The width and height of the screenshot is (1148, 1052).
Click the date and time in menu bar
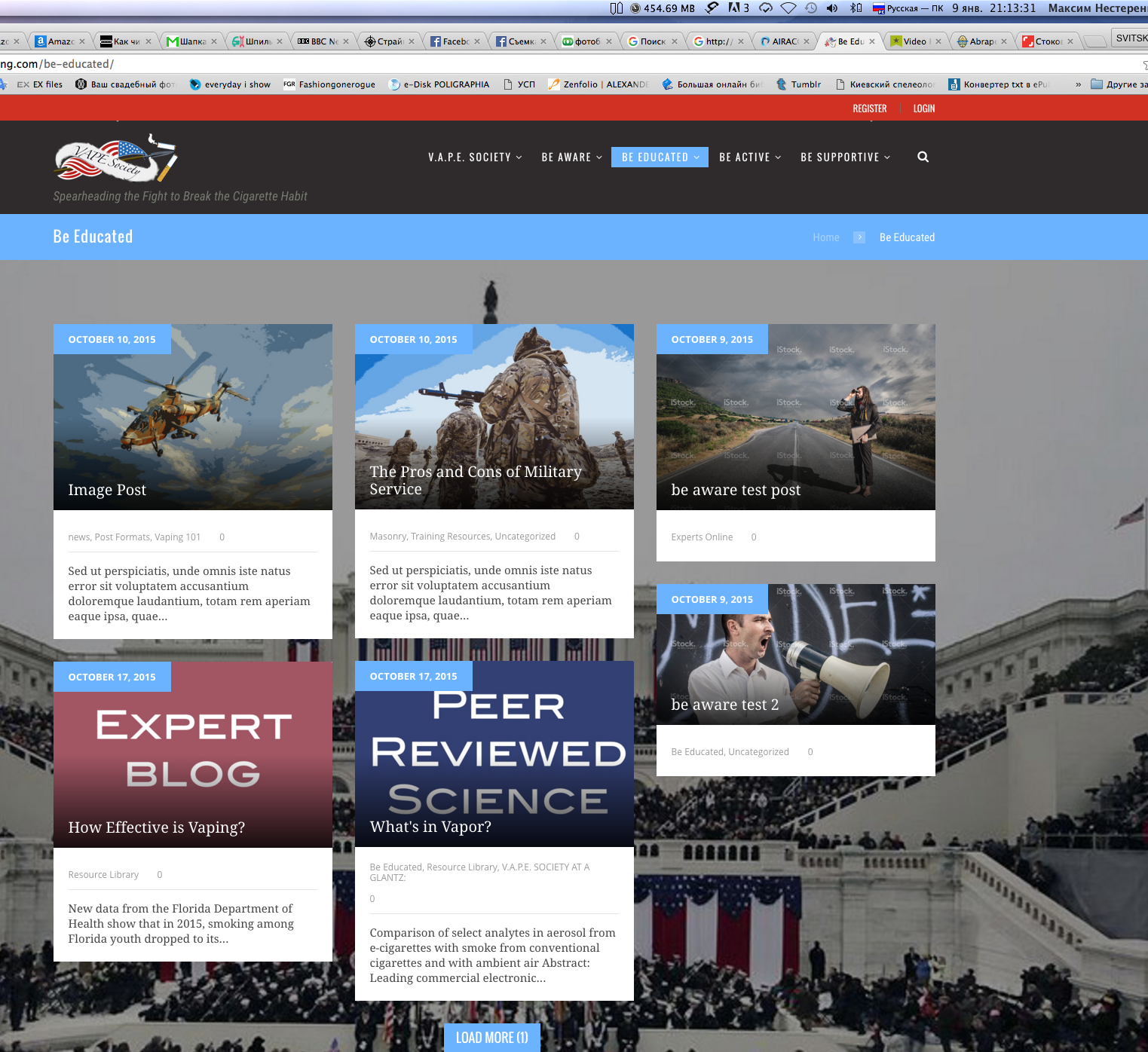[993, 8]
